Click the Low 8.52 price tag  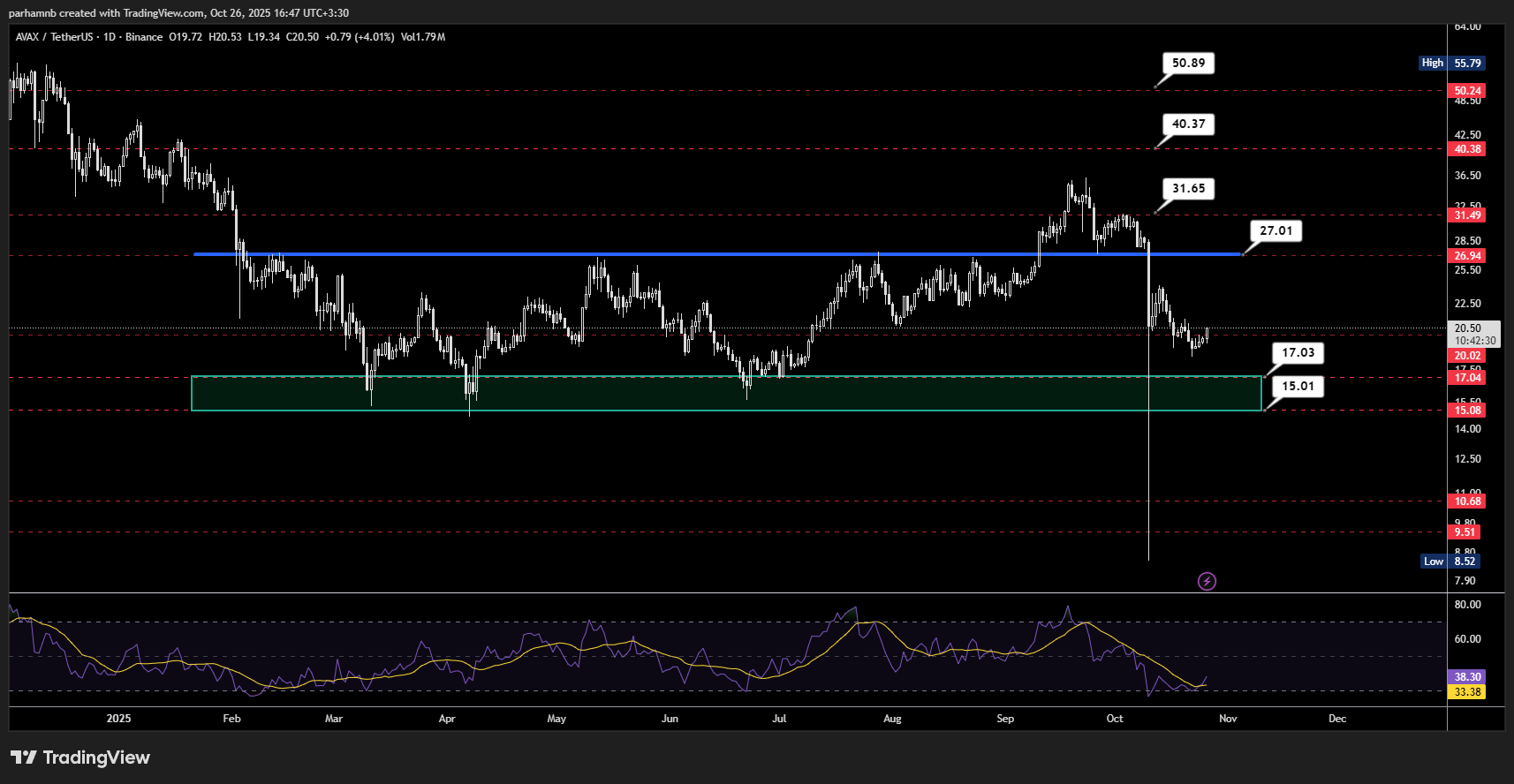pos(1450,562)
